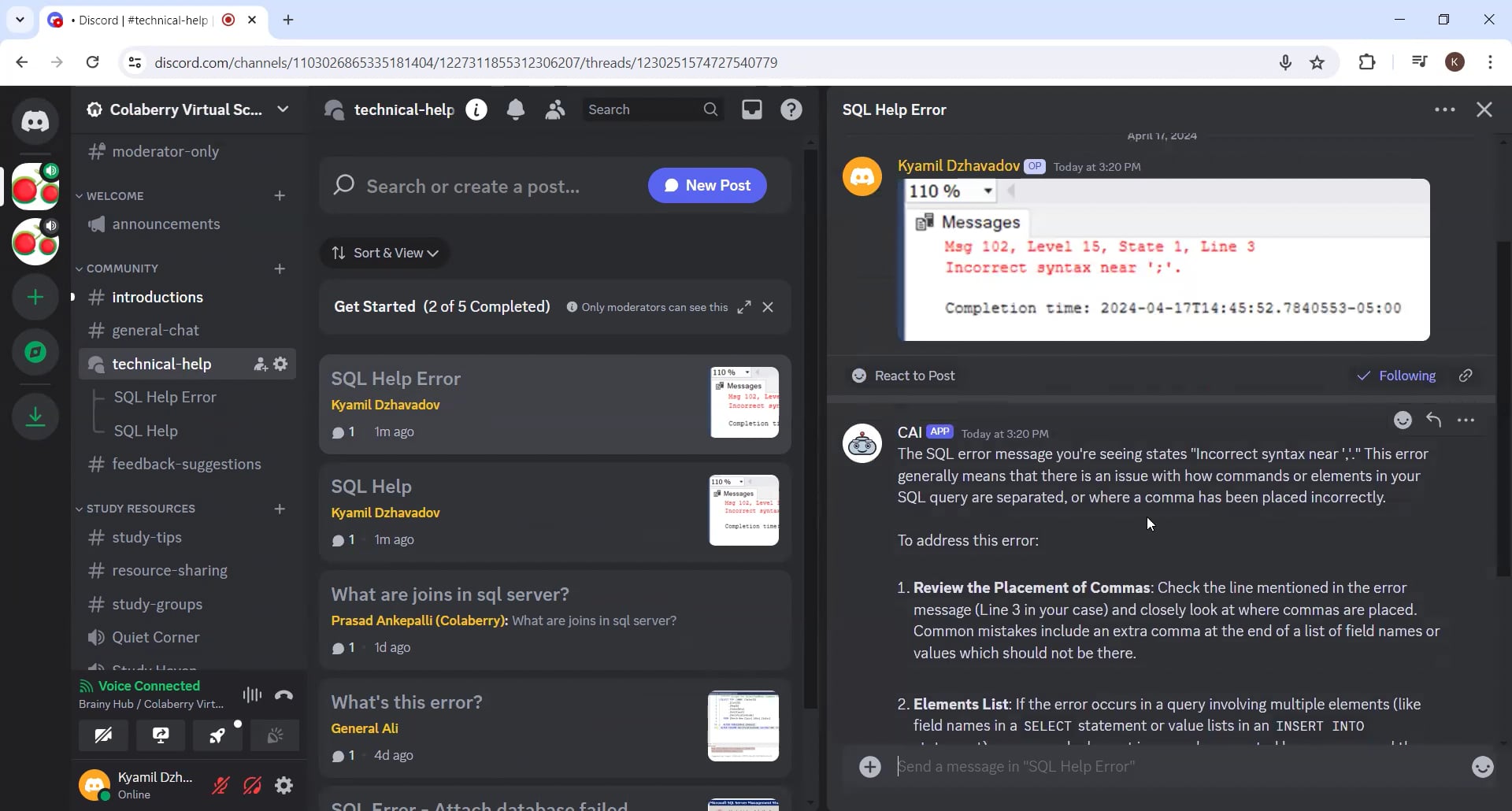Unmute microphone in user panel
The width and height of the screenshot is (1512, 811).
click(x=220, y=785)
